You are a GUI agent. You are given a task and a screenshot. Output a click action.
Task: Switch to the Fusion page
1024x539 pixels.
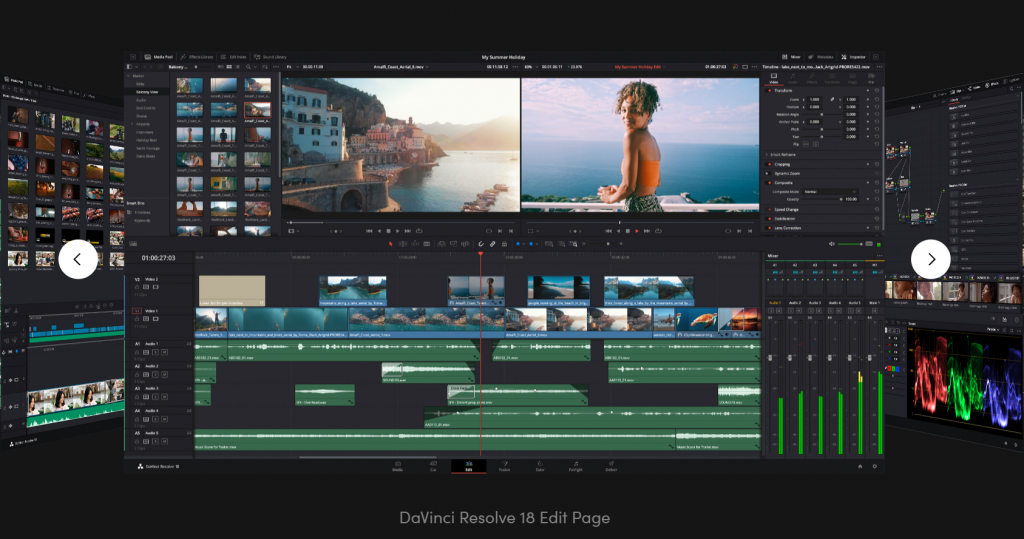(x=504, y=466)
